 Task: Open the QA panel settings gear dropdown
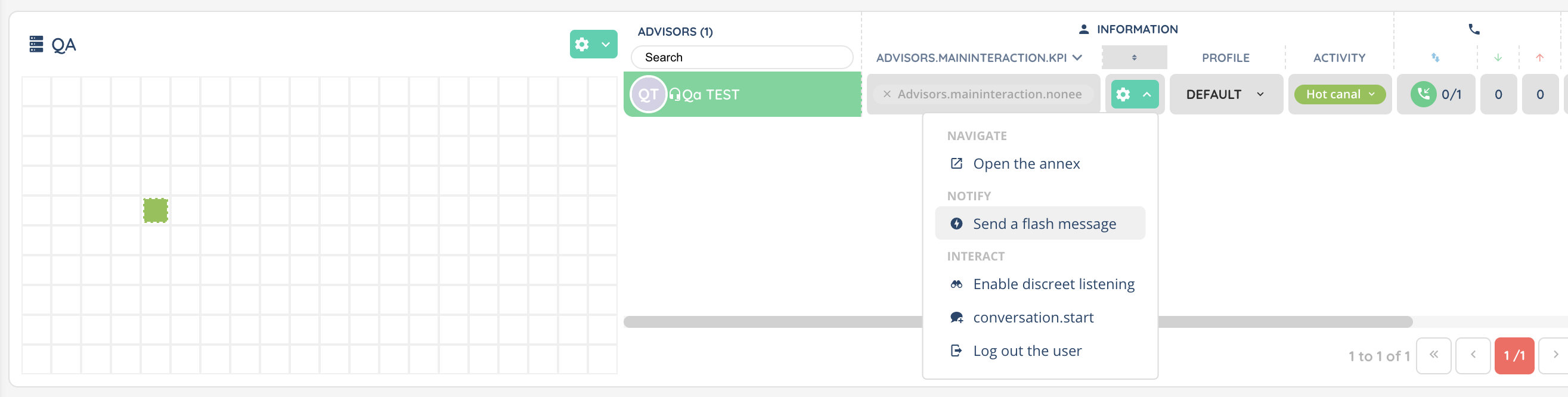[x=593, y=45]
